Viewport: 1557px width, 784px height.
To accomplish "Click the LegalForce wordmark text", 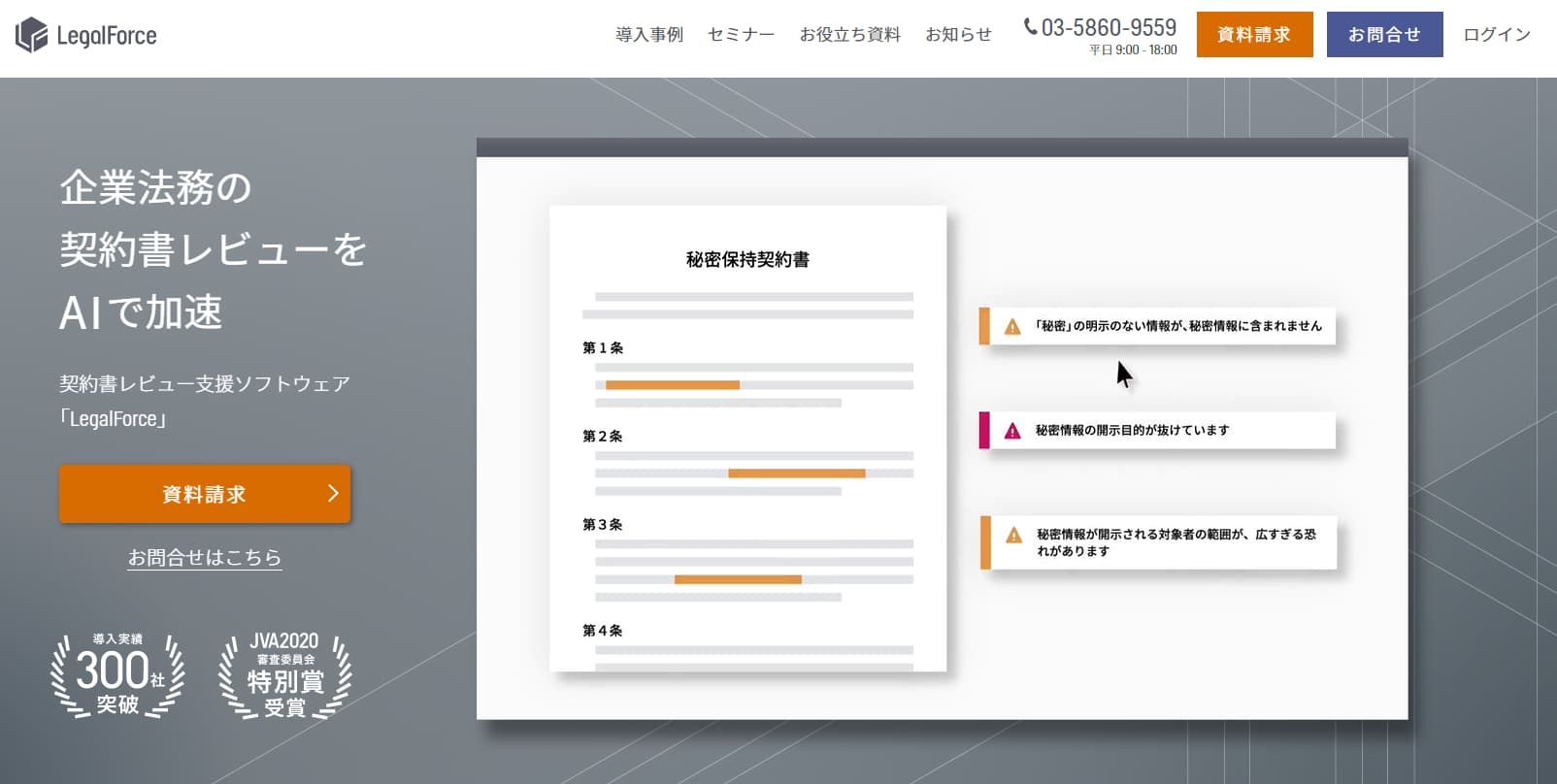I will point(107,36).
